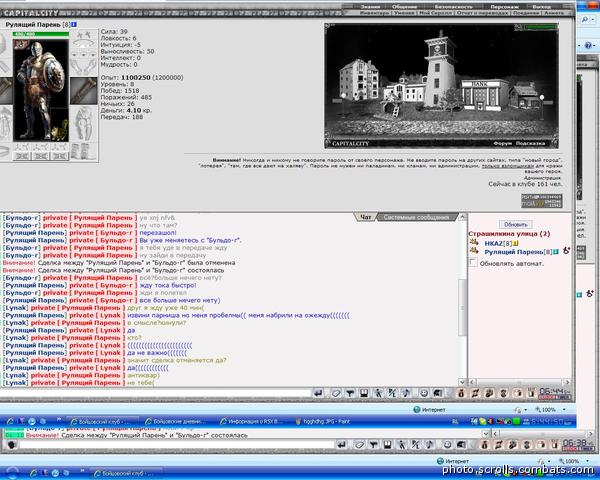The width and height of the screenshot is (600, 480).
Task: Switch to the hgghdhg.JPG - Paint taskbar window
Action: click(x=322, y=421)
